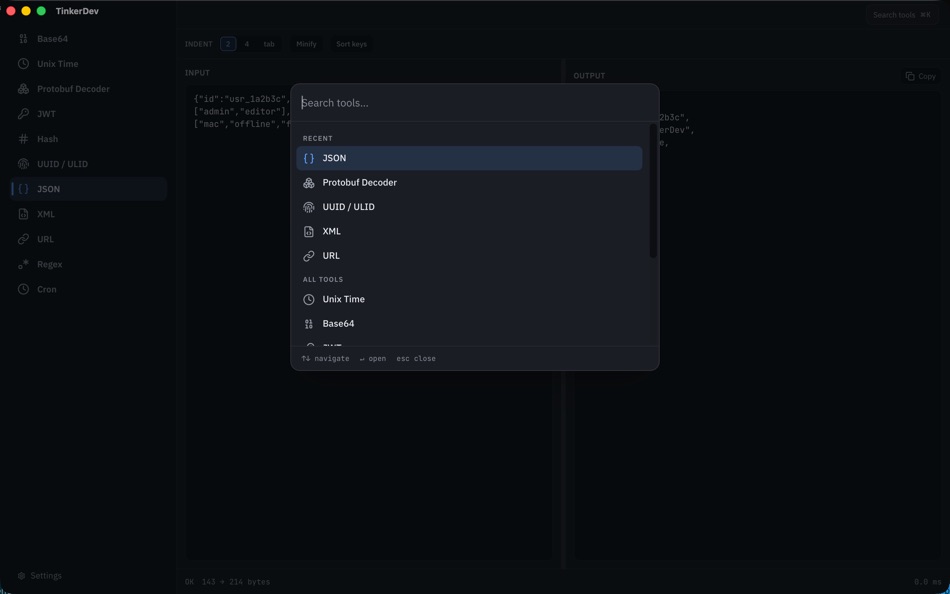Click the TinkerDev window title
This screenshot has height=594, width=950.
(77, 12)
